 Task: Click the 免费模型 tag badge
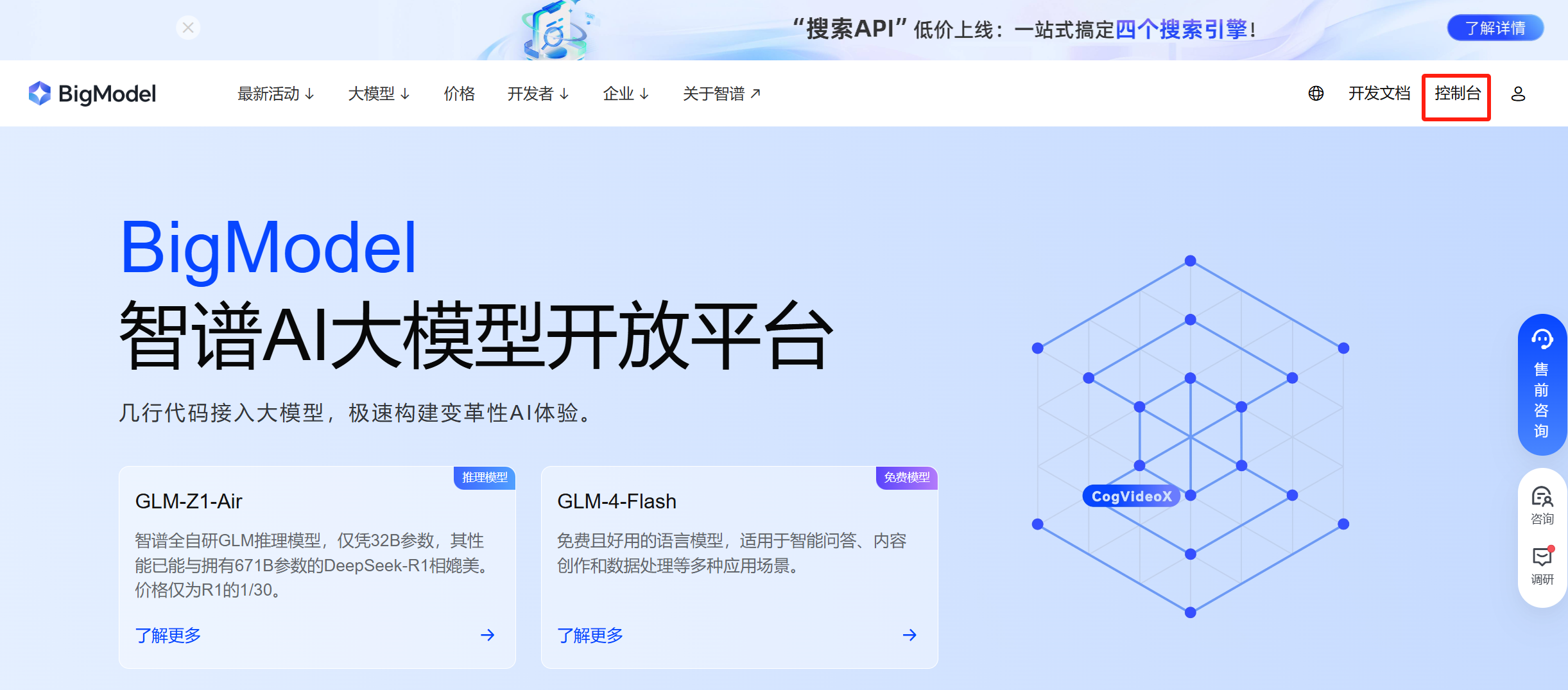click(907, 478)
